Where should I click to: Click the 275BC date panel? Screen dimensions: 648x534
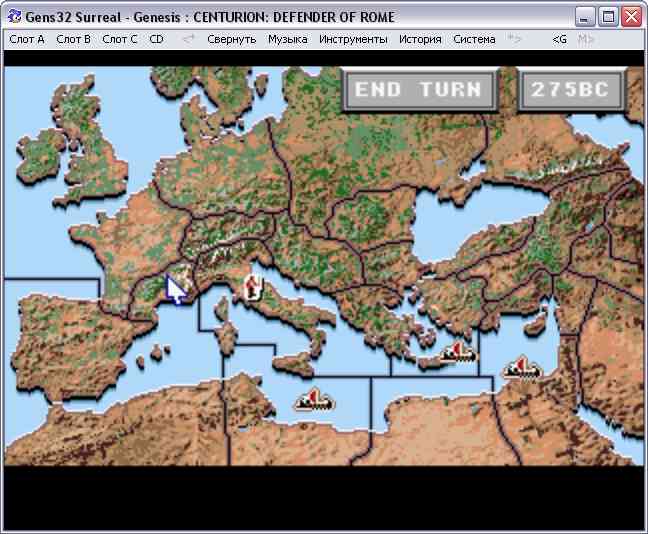(x=570, y=91)
